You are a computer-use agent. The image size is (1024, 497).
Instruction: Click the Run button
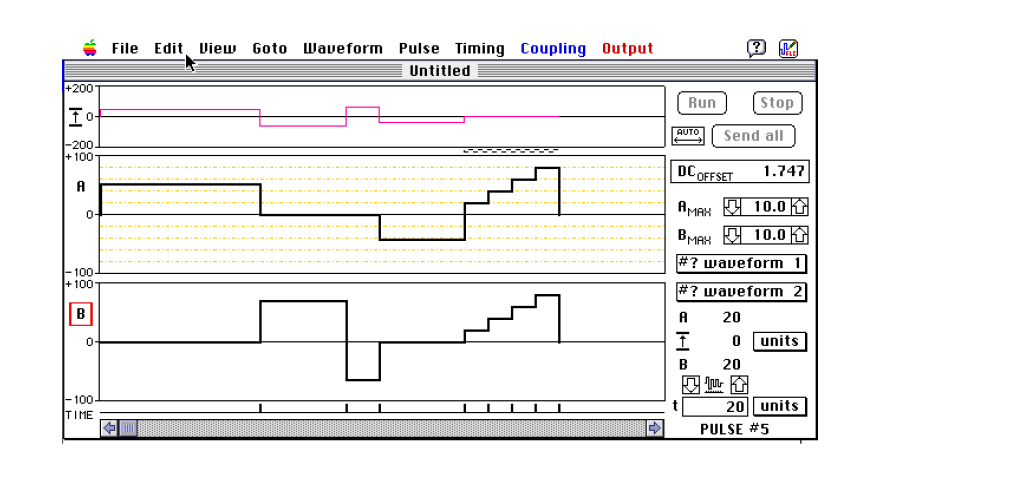click(702, 103)
